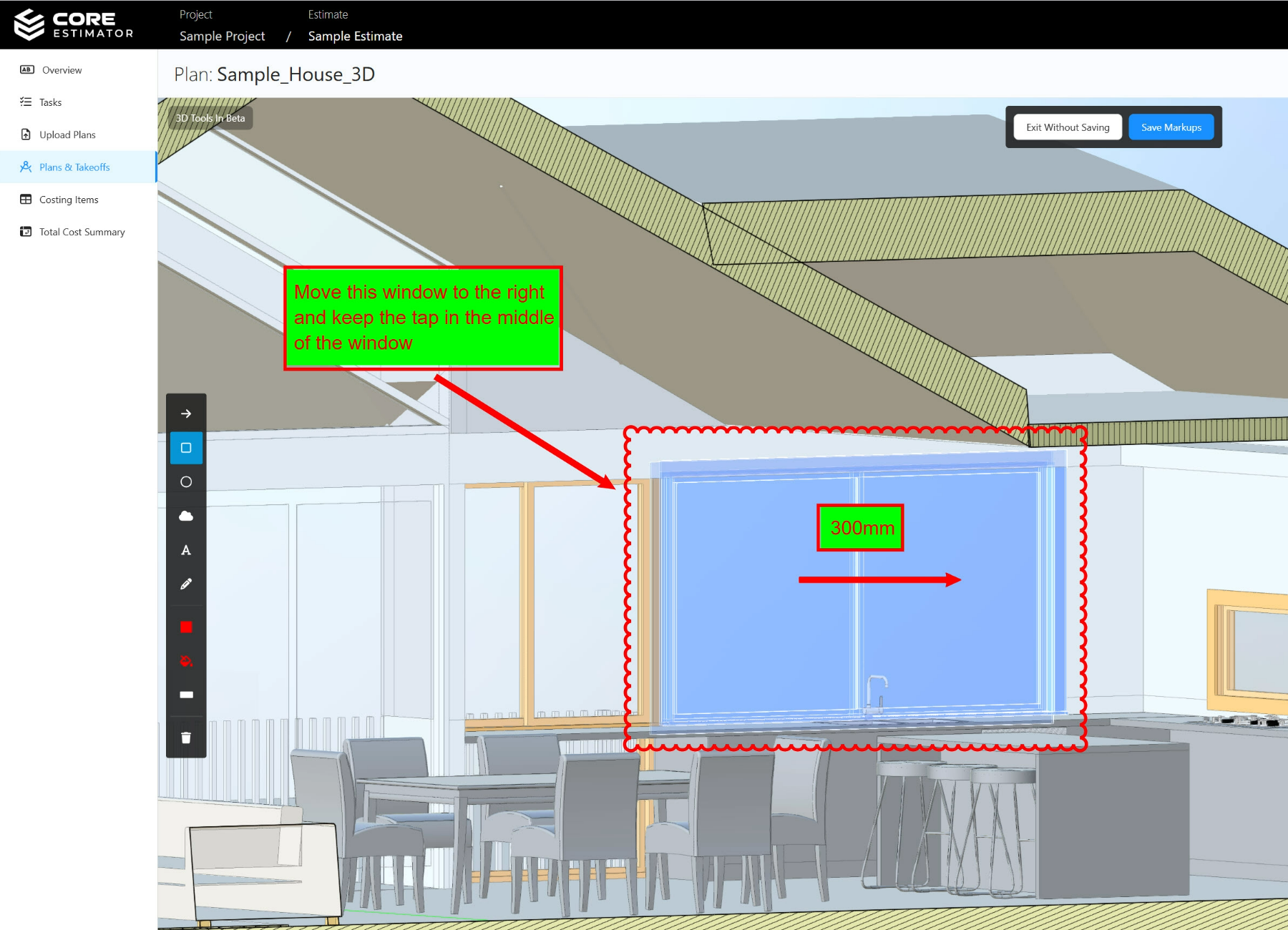Click the Overview sidebar icon

click(x=26, y=69)
